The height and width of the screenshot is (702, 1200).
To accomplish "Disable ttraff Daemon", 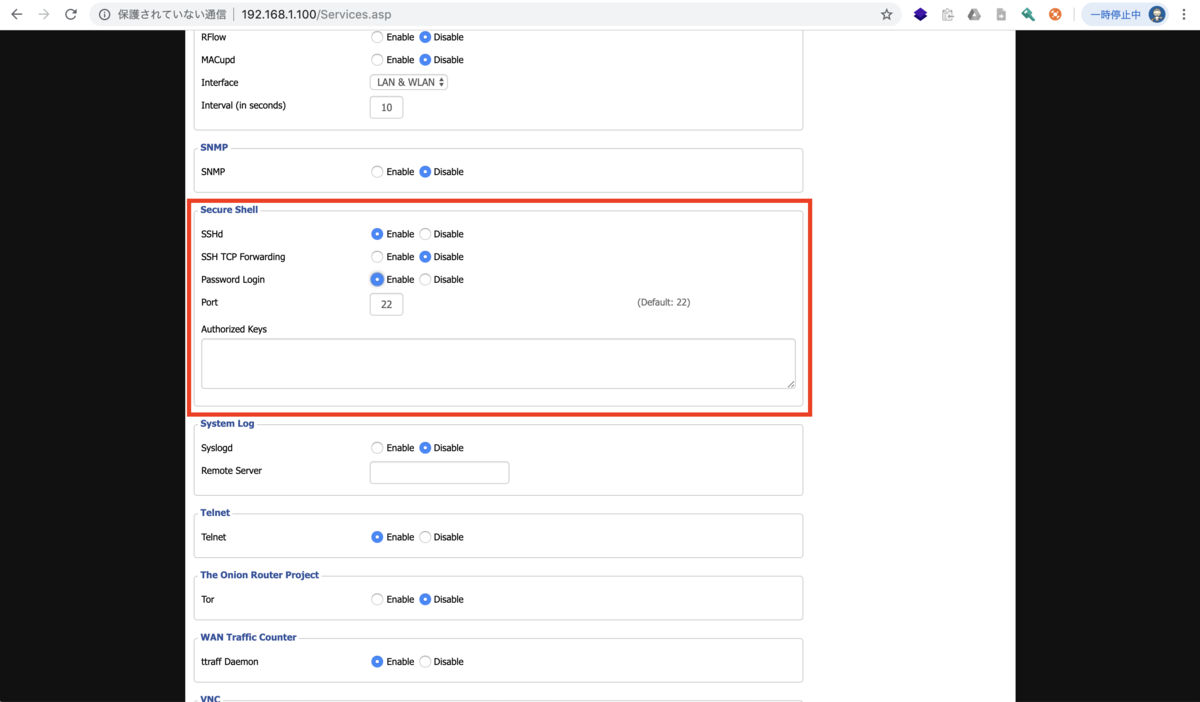I will tap(425, 661).
